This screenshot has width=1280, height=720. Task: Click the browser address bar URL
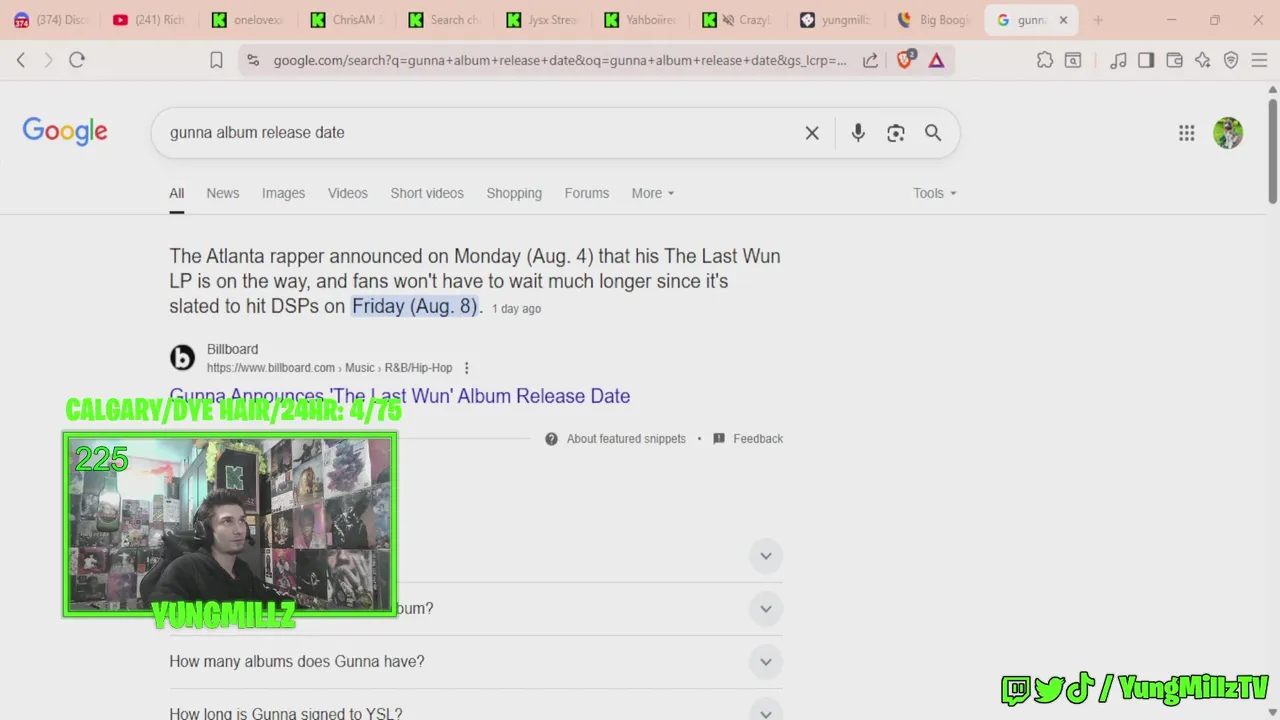pos(560,60)
